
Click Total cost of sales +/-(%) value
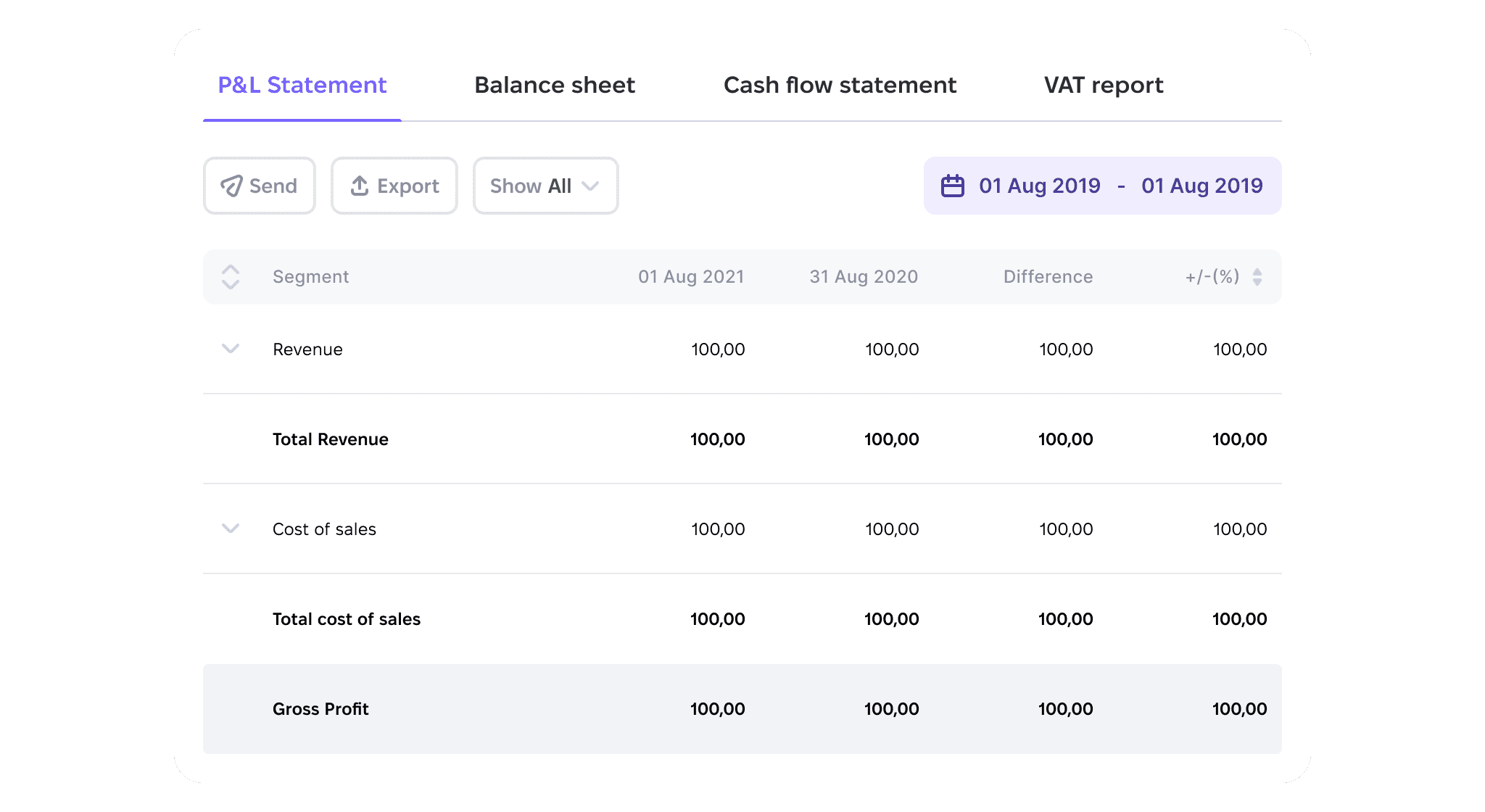click(x=1240, y=619)
